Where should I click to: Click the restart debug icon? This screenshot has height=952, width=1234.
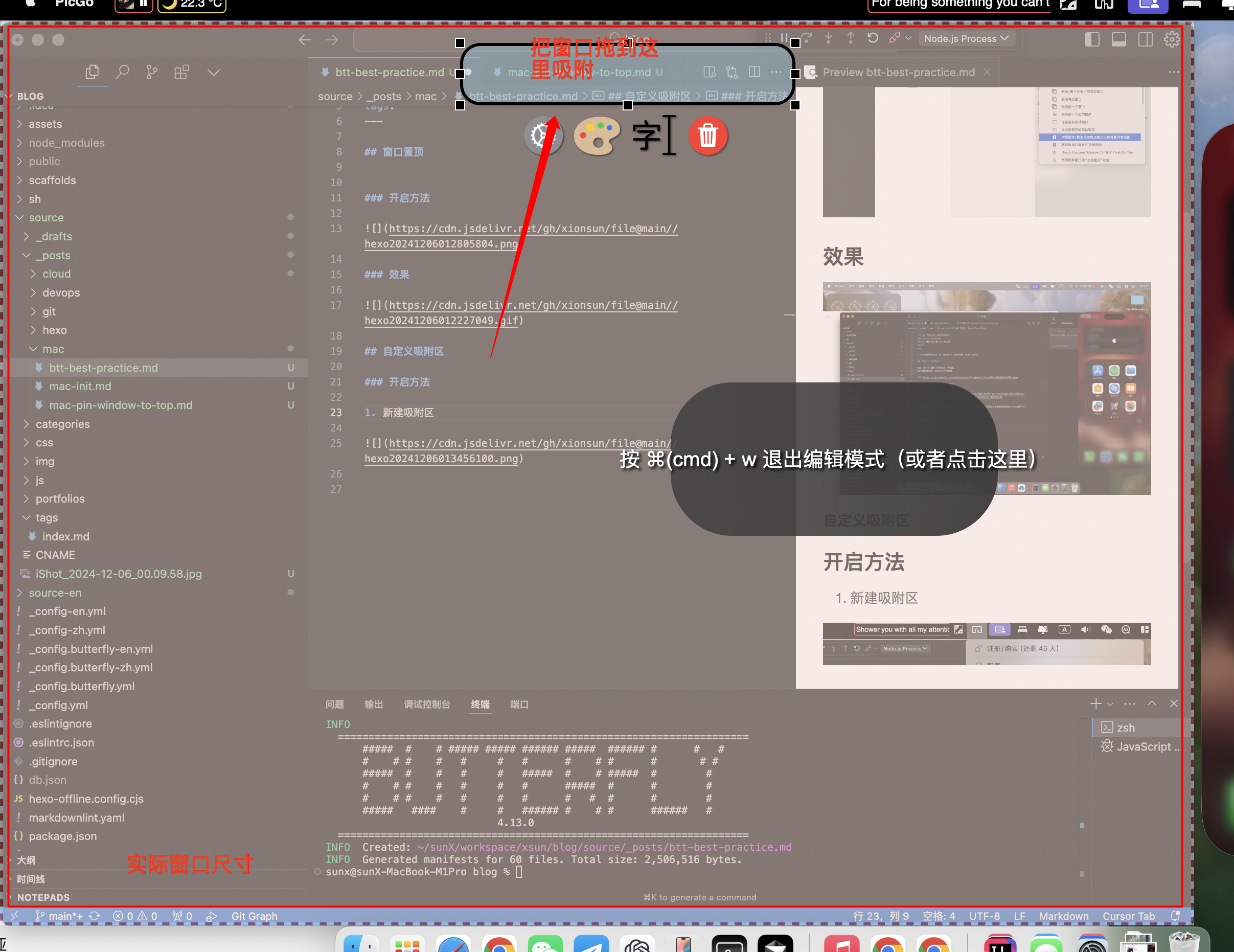point(873,38)
